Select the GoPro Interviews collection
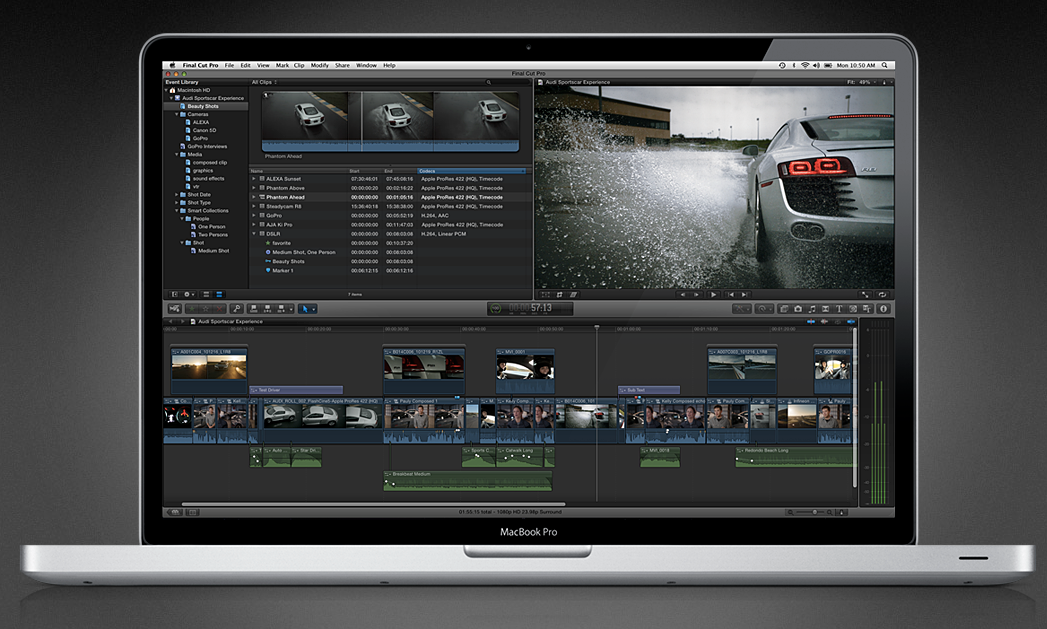 pos(207,146)
